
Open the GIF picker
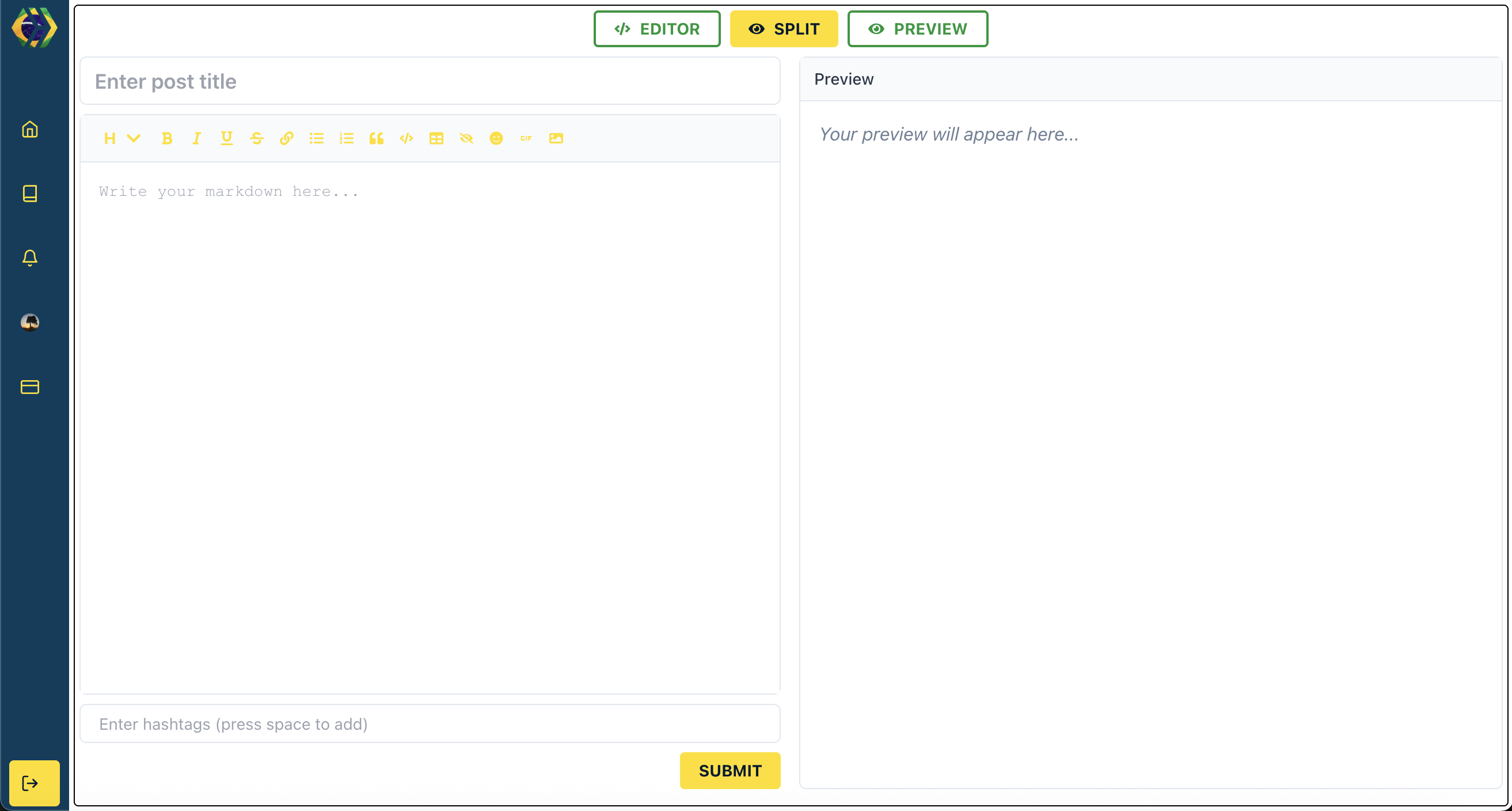pyautogui.click(x=526, y=139)
